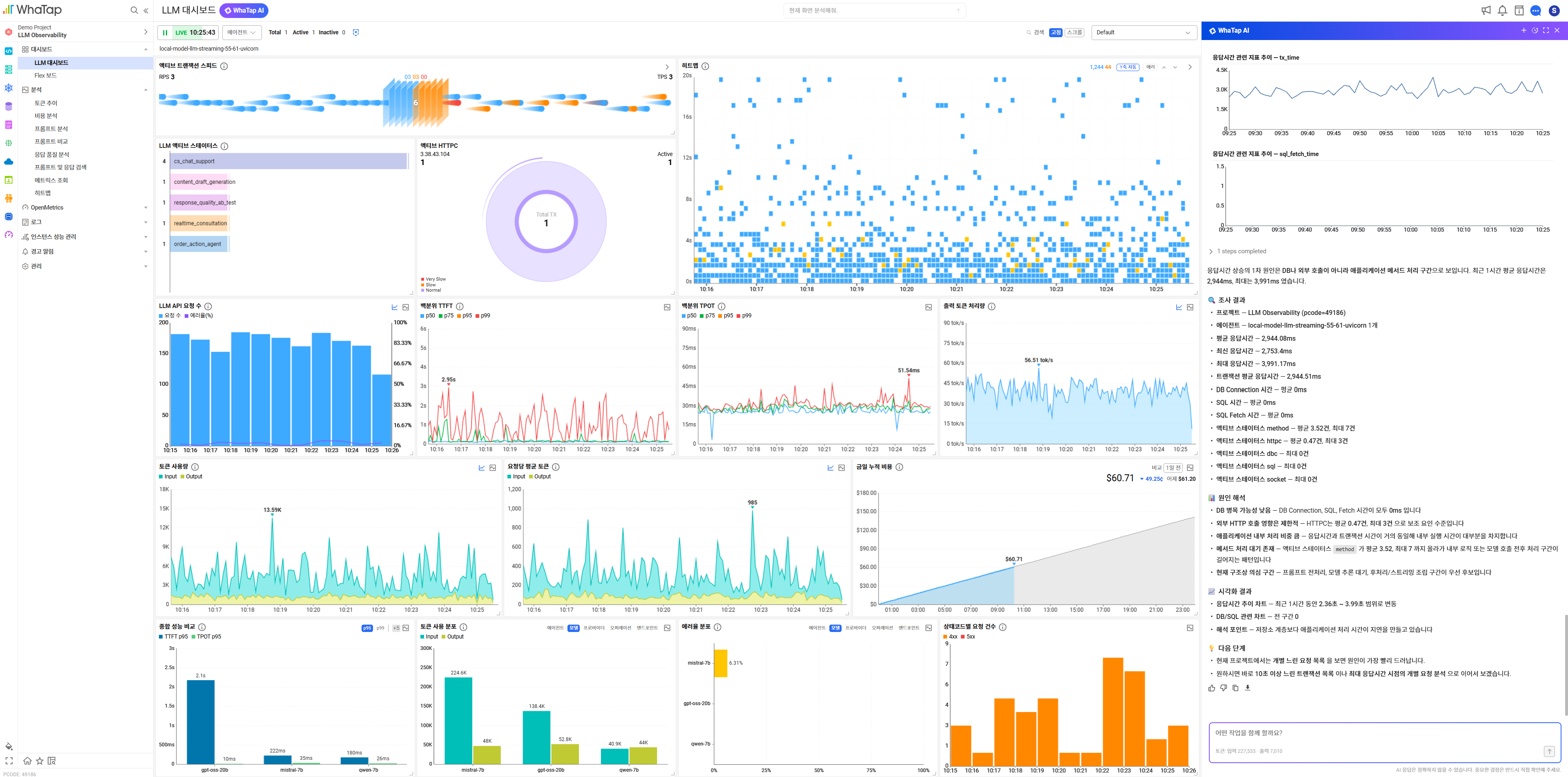1568x777 pixels.
Task: Click the favorites star icon at the sidebar bottom
Action: [x=40, y=761]
